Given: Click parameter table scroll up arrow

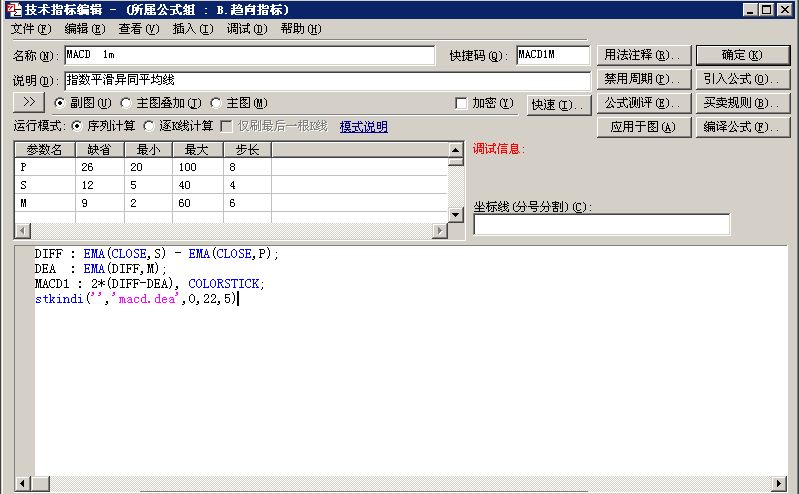Looking at the screenshot, I should point(456,150).
